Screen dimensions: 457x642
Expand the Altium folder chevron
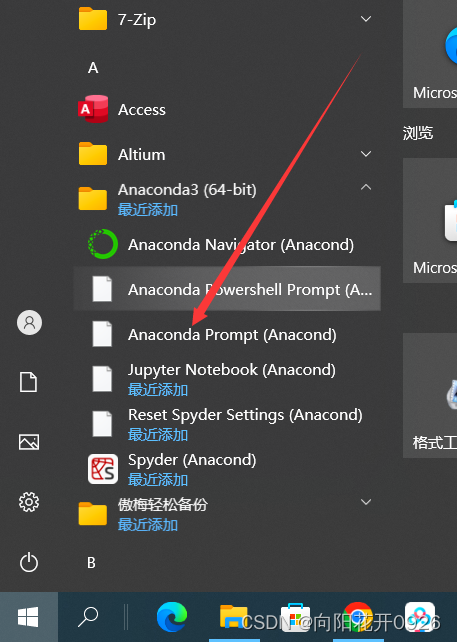[x=366, y=154]
